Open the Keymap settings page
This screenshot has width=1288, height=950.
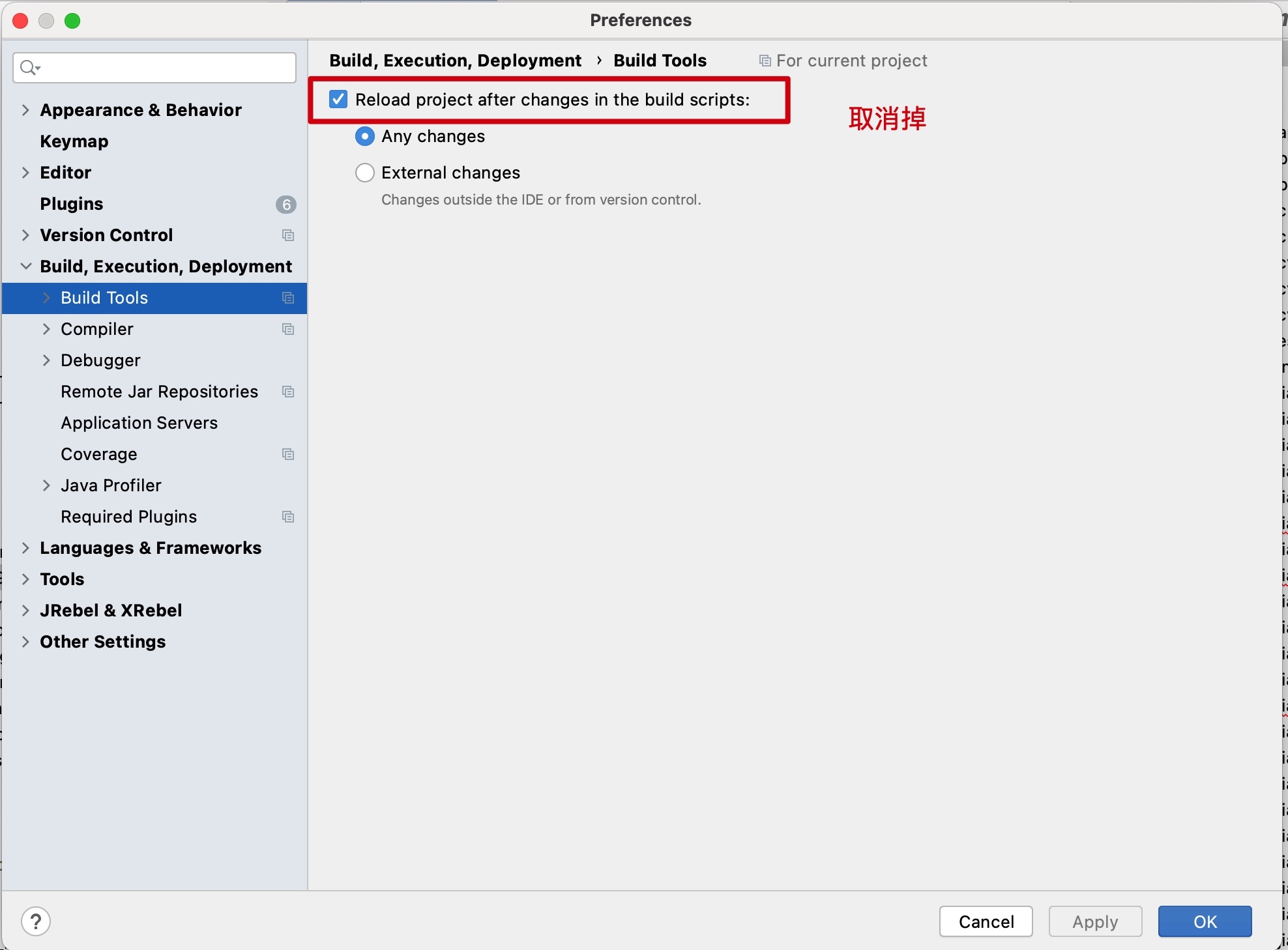pos(74,141)
